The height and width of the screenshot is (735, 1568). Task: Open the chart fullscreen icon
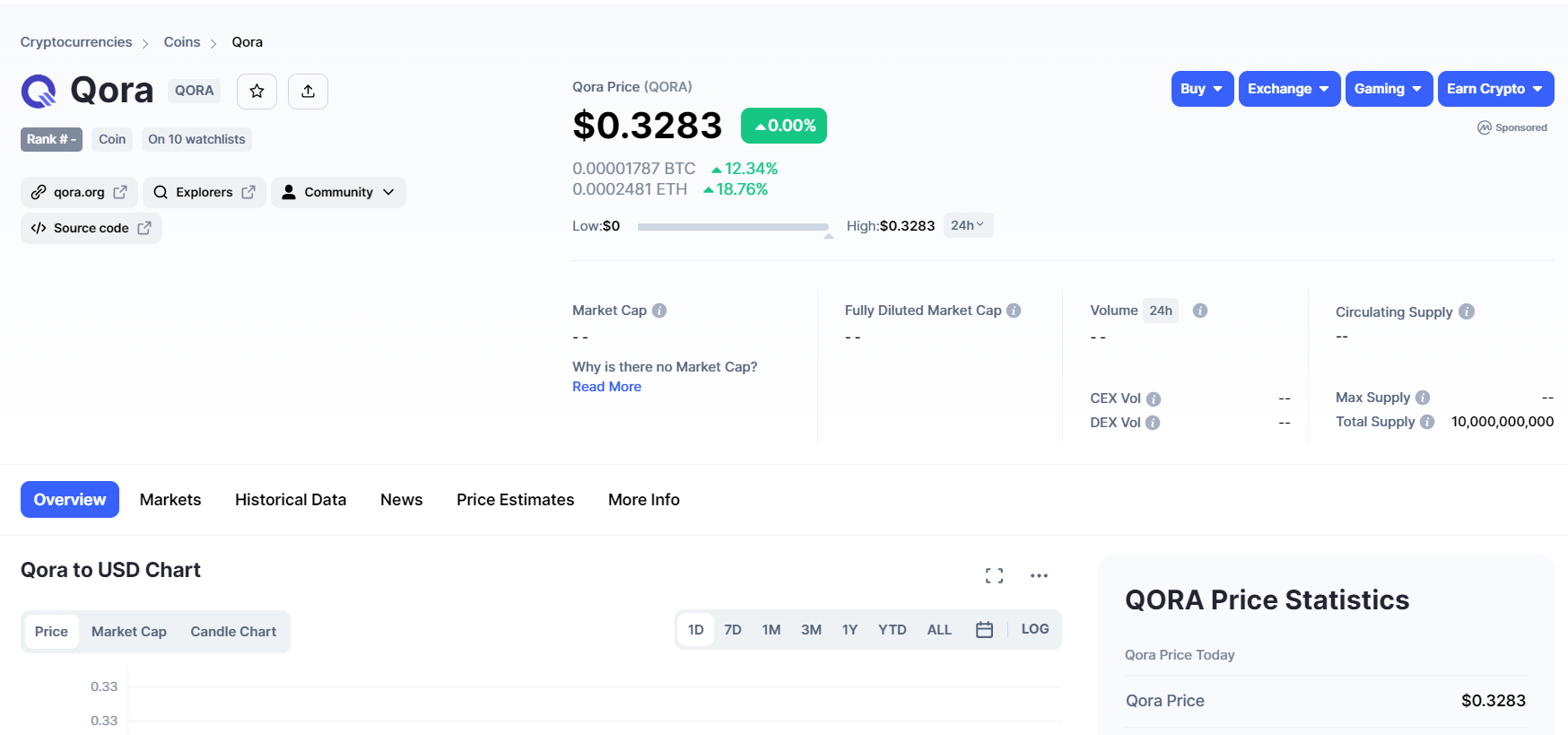[994, 576]
